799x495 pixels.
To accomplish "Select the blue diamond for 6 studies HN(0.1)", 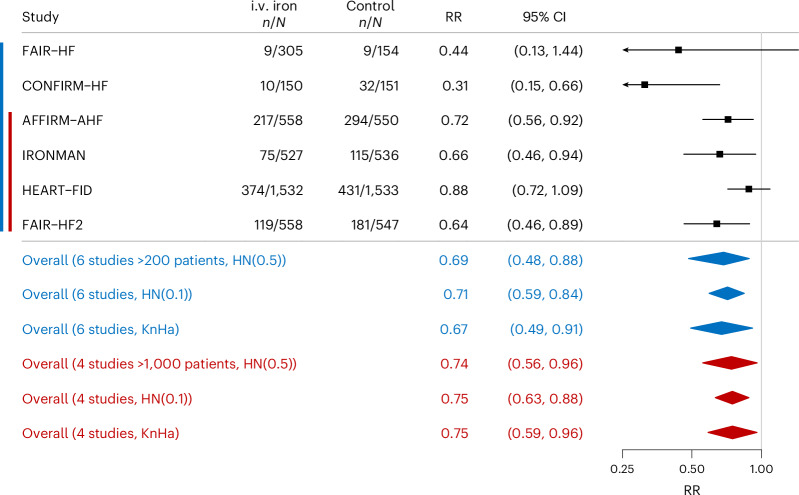I will tap(726, 294).
